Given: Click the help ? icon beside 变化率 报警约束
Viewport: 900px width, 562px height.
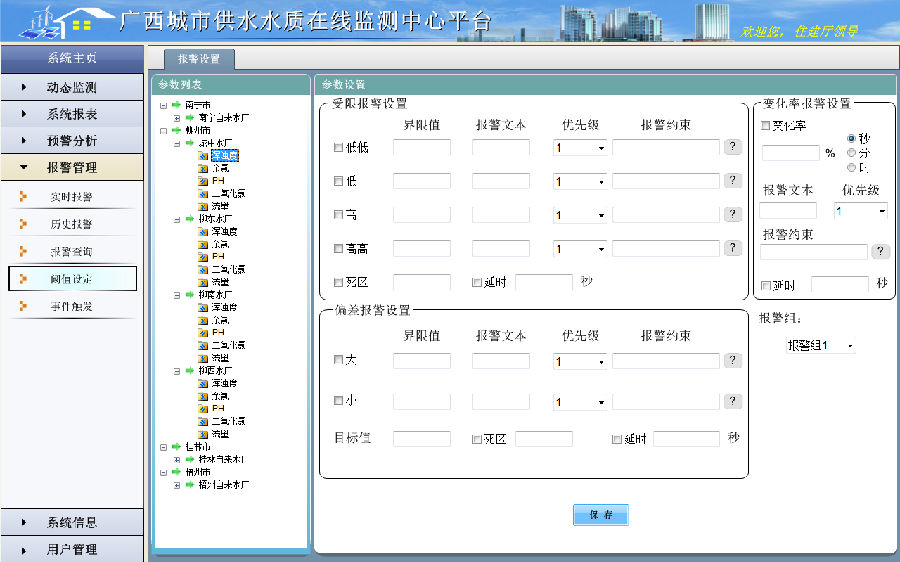Looking at the screenshot, I should 880,251.
